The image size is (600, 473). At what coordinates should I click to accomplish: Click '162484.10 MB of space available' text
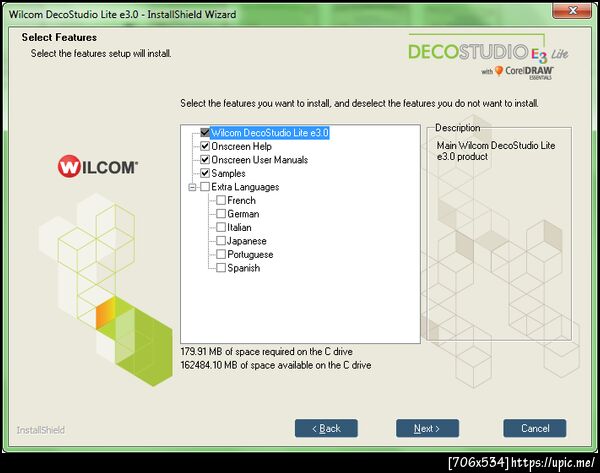click(276, 365)
